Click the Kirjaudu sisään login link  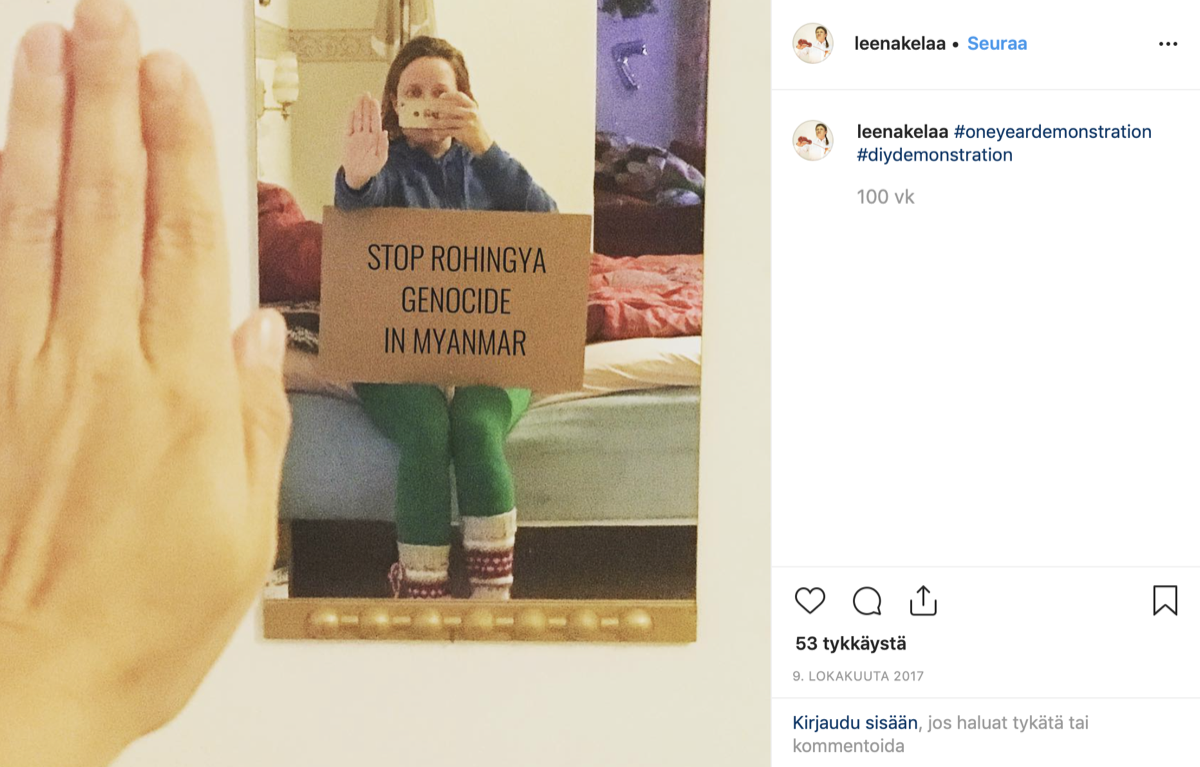tap(855, 722)
